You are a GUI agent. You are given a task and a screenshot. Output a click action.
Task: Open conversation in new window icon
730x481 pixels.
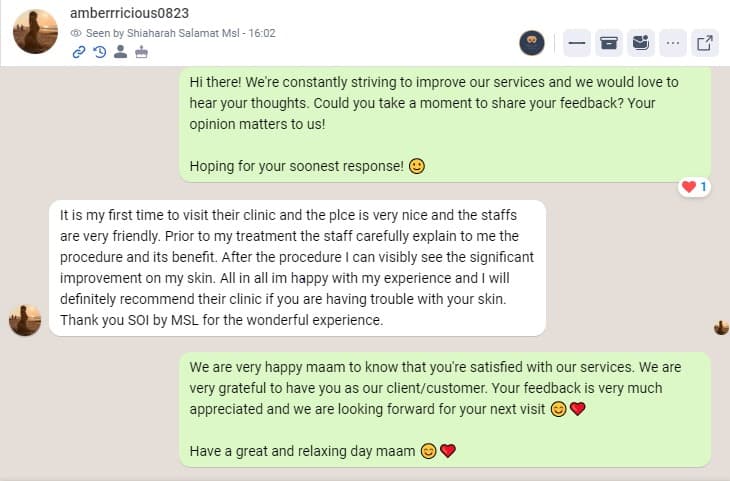pos(704,43)
